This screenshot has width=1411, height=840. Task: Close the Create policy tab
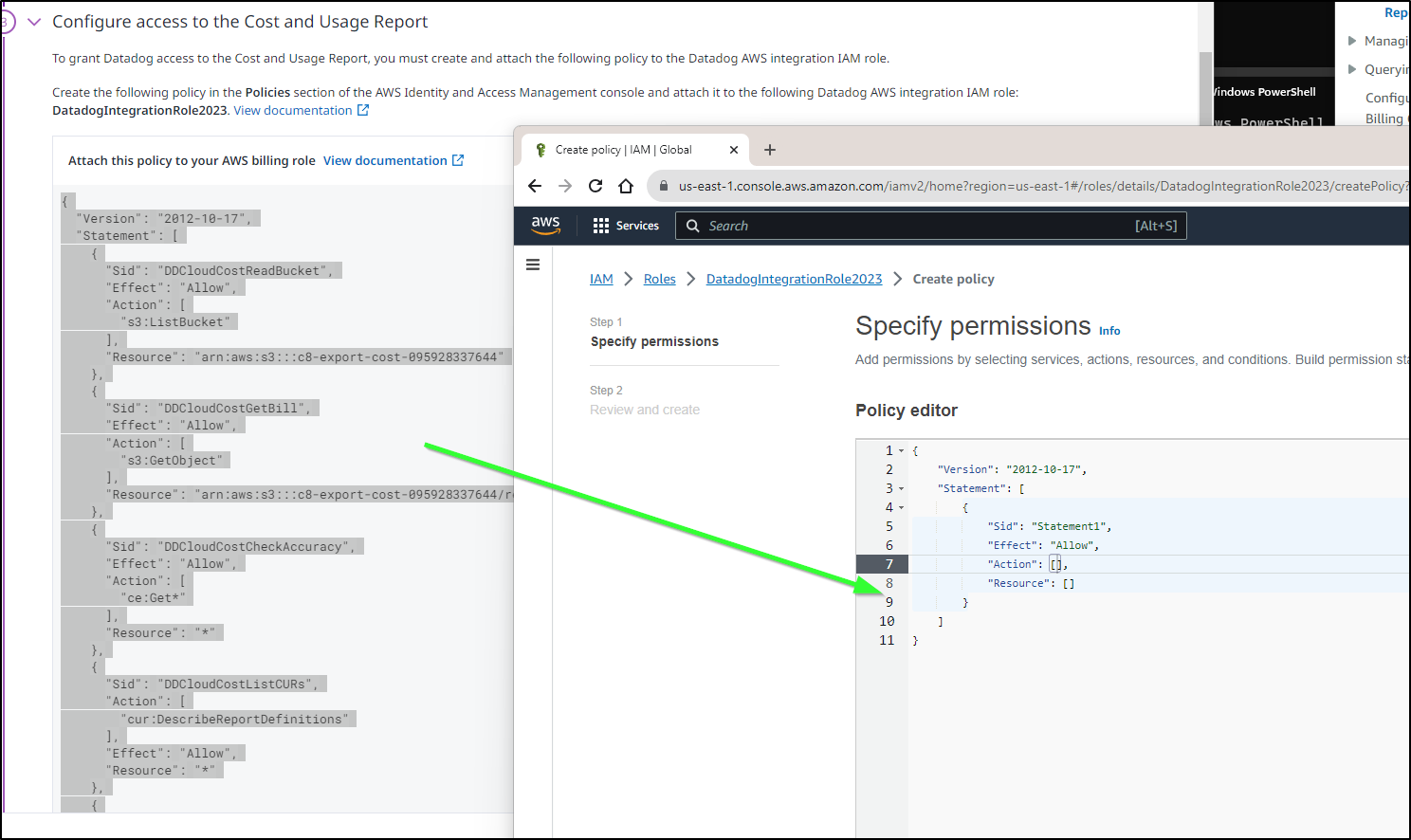coord(734,150)
